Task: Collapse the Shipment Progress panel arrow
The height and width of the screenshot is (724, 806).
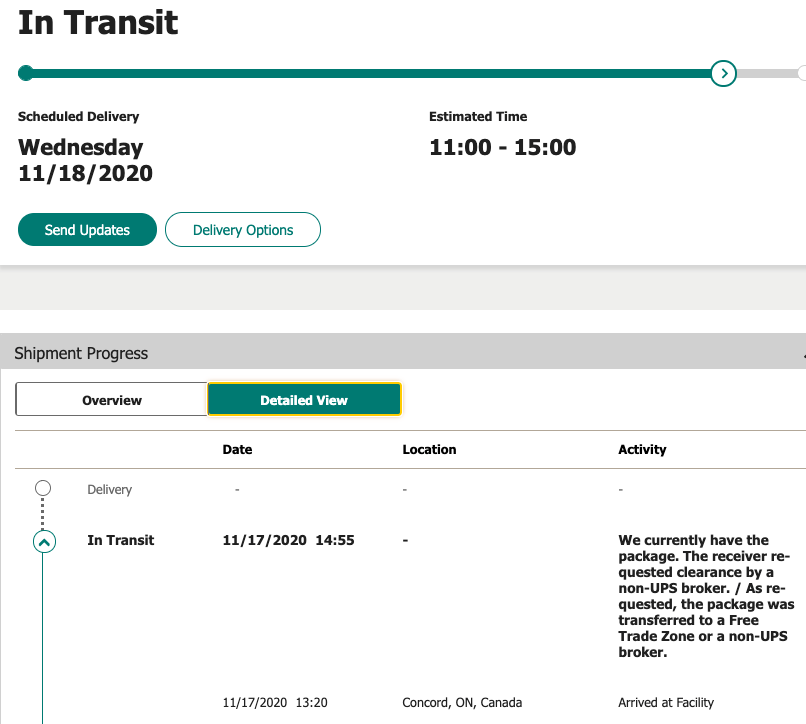Action: tap(803, 355)
